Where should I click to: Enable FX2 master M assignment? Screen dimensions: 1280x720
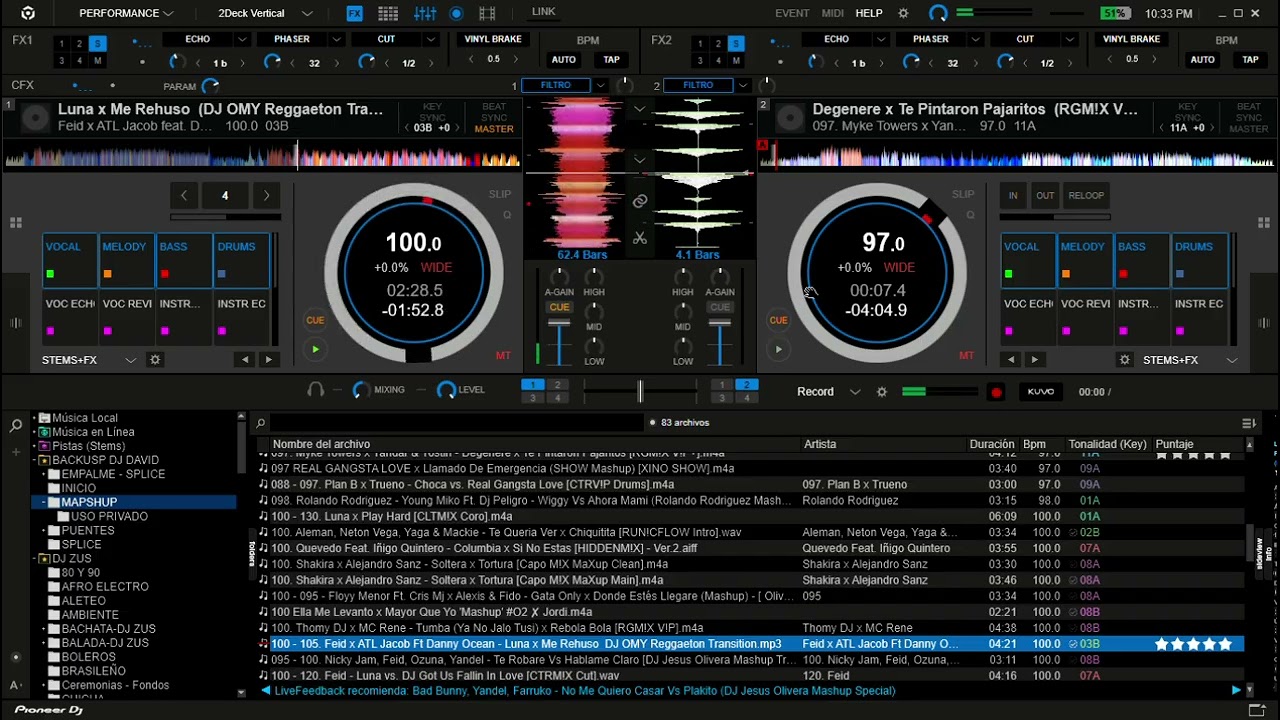[737, 61]
